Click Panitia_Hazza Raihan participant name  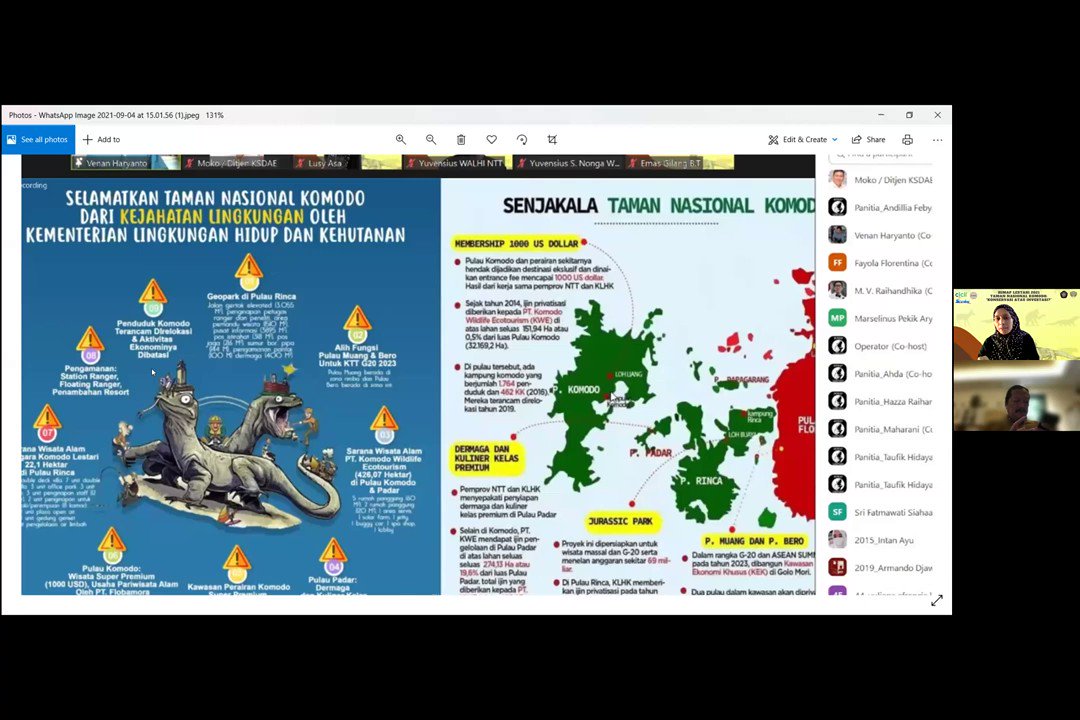893,402
